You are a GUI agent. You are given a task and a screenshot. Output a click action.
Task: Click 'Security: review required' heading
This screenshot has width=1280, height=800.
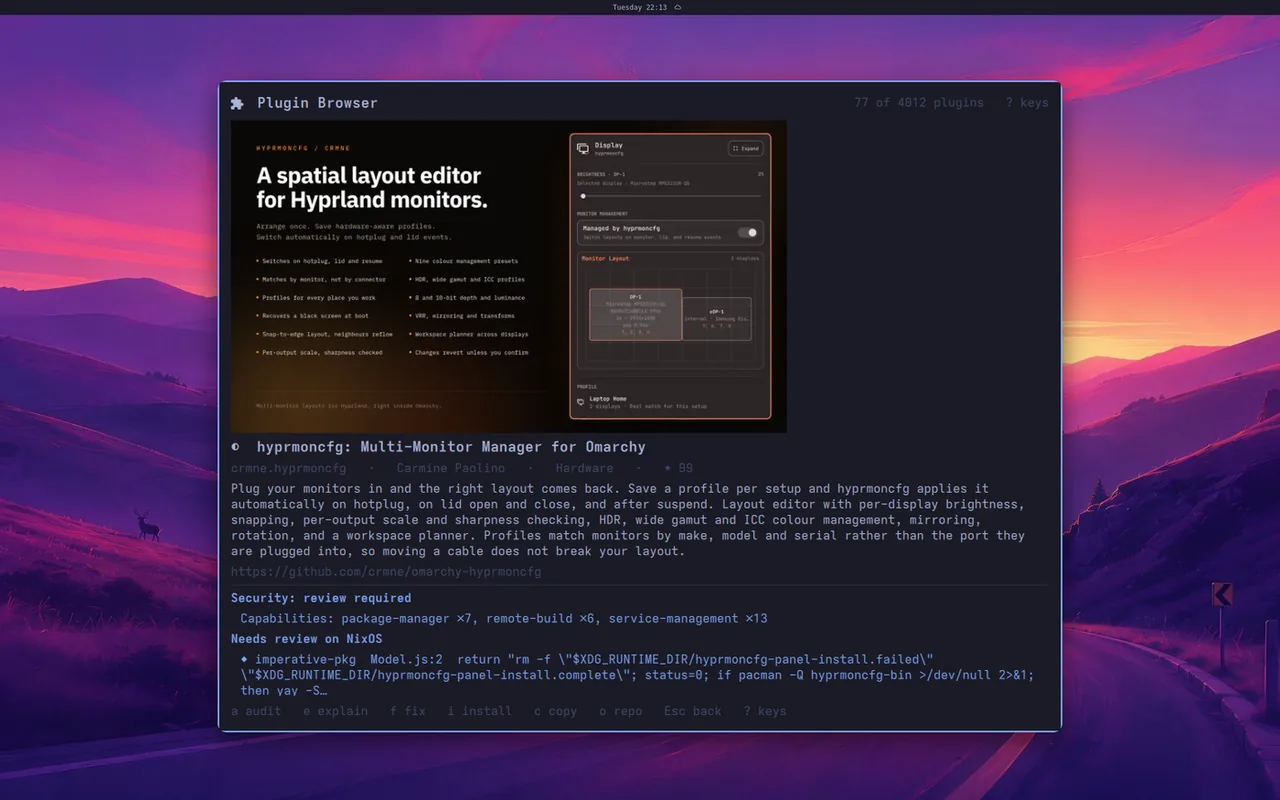point(321,598)
